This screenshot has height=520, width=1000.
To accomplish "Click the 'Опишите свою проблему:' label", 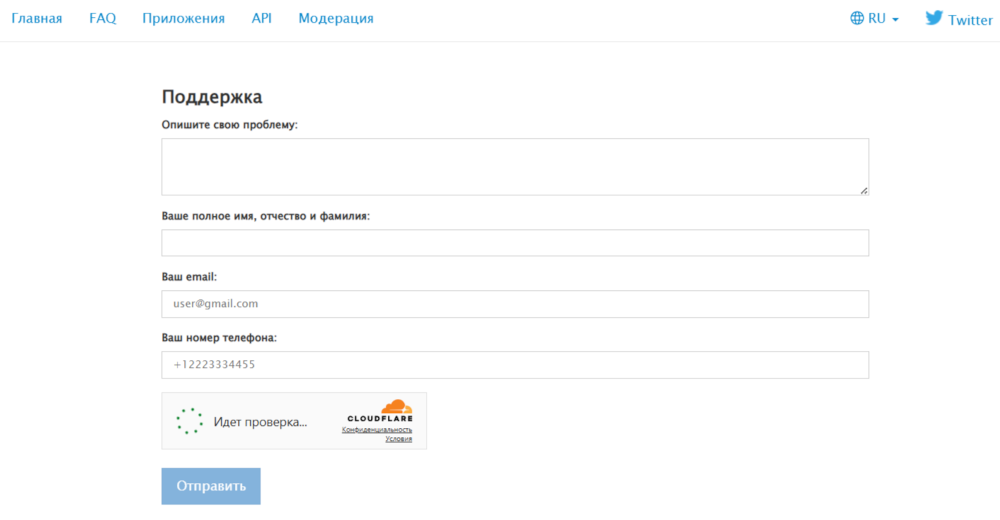I will point(230,125).
